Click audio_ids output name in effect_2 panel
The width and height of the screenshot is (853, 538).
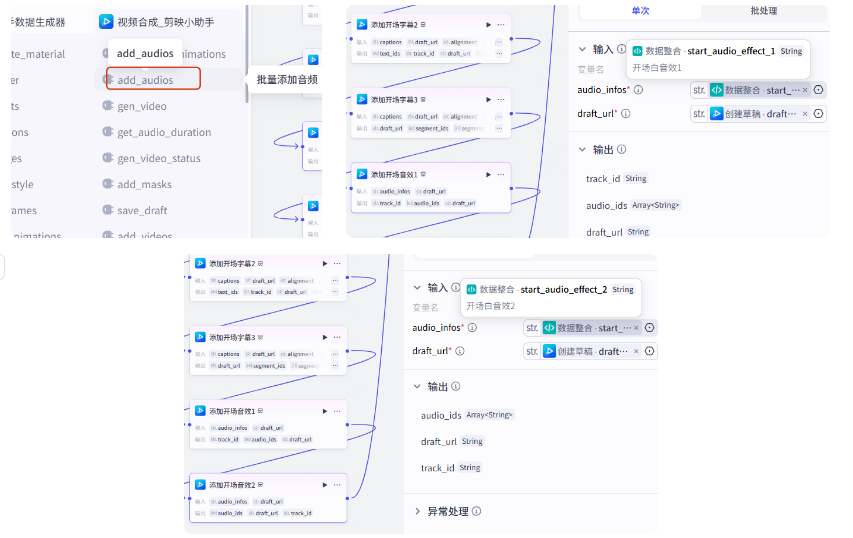(x=441, y=415)
